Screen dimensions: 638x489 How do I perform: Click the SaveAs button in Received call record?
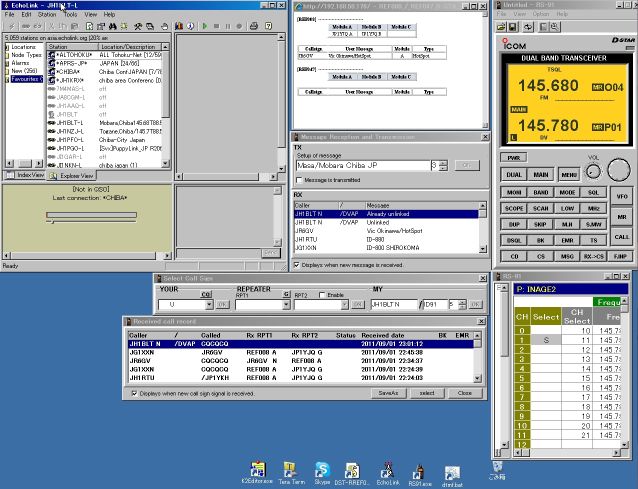tap(387, 393)
